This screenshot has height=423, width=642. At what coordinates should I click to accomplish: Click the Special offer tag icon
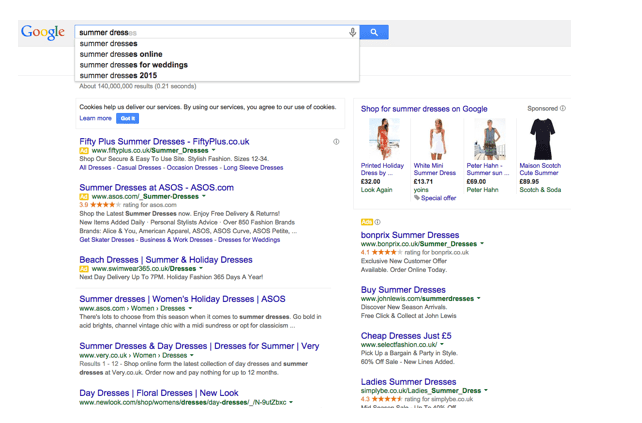click(418, 198)
